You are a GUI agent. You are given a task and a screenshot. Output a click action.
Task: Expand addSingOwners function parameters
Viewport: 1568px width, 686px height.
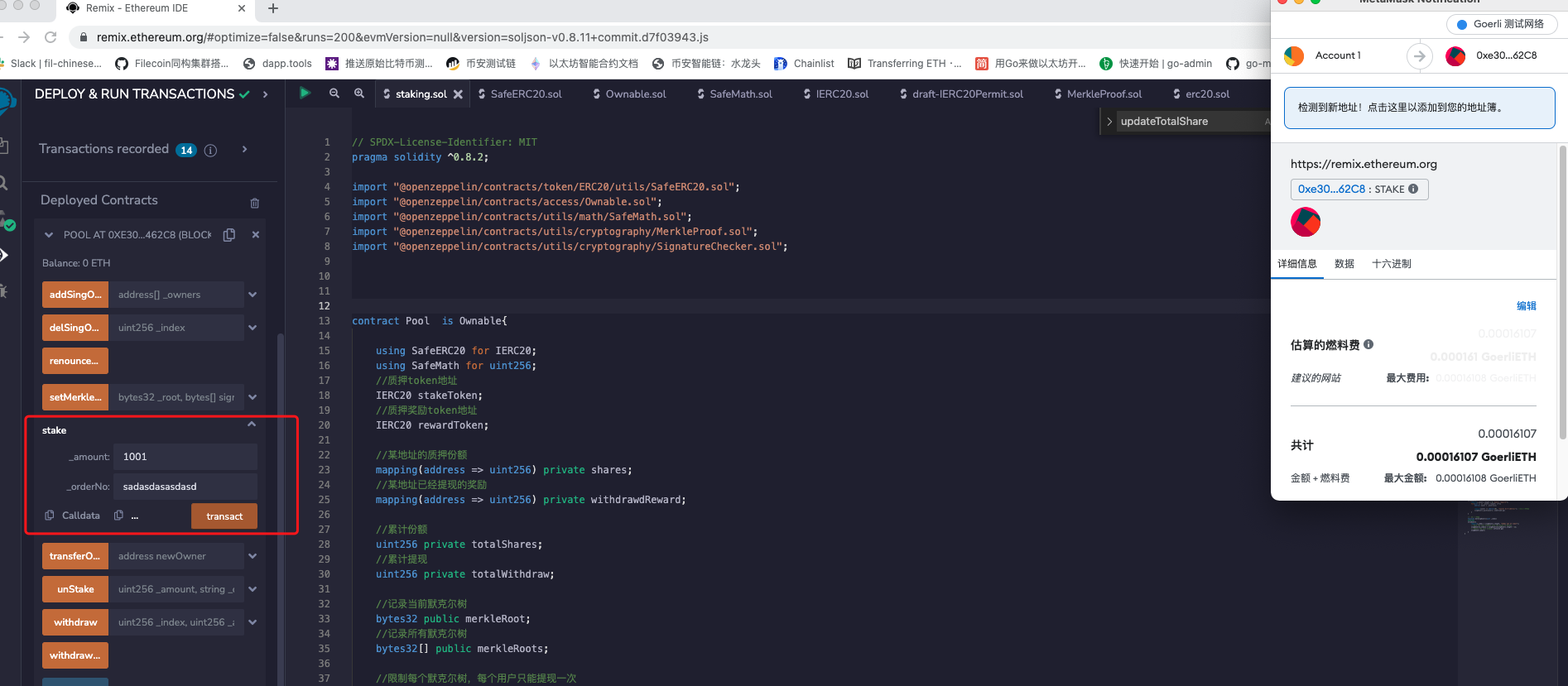pos(253,295)
